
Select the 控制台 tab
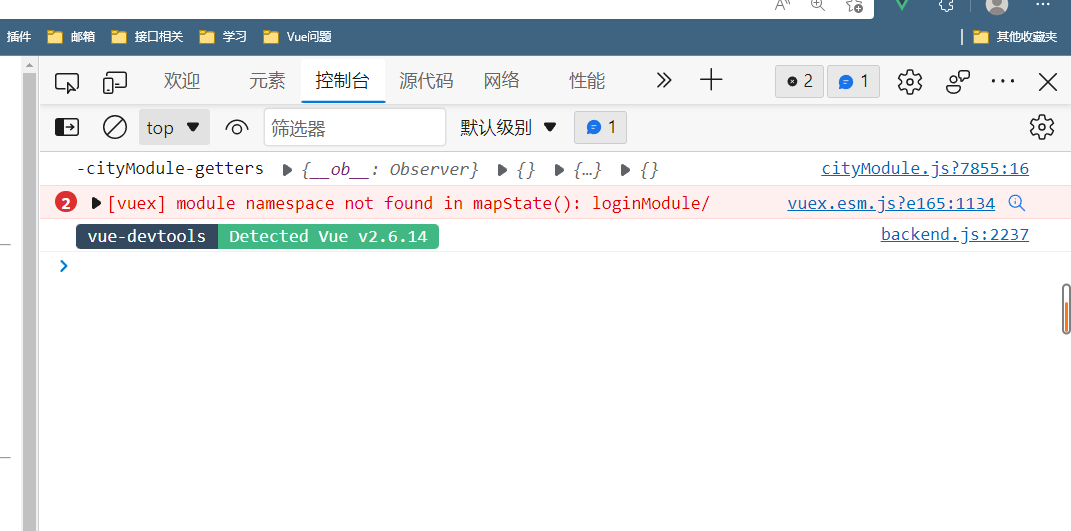coord(343,81)
